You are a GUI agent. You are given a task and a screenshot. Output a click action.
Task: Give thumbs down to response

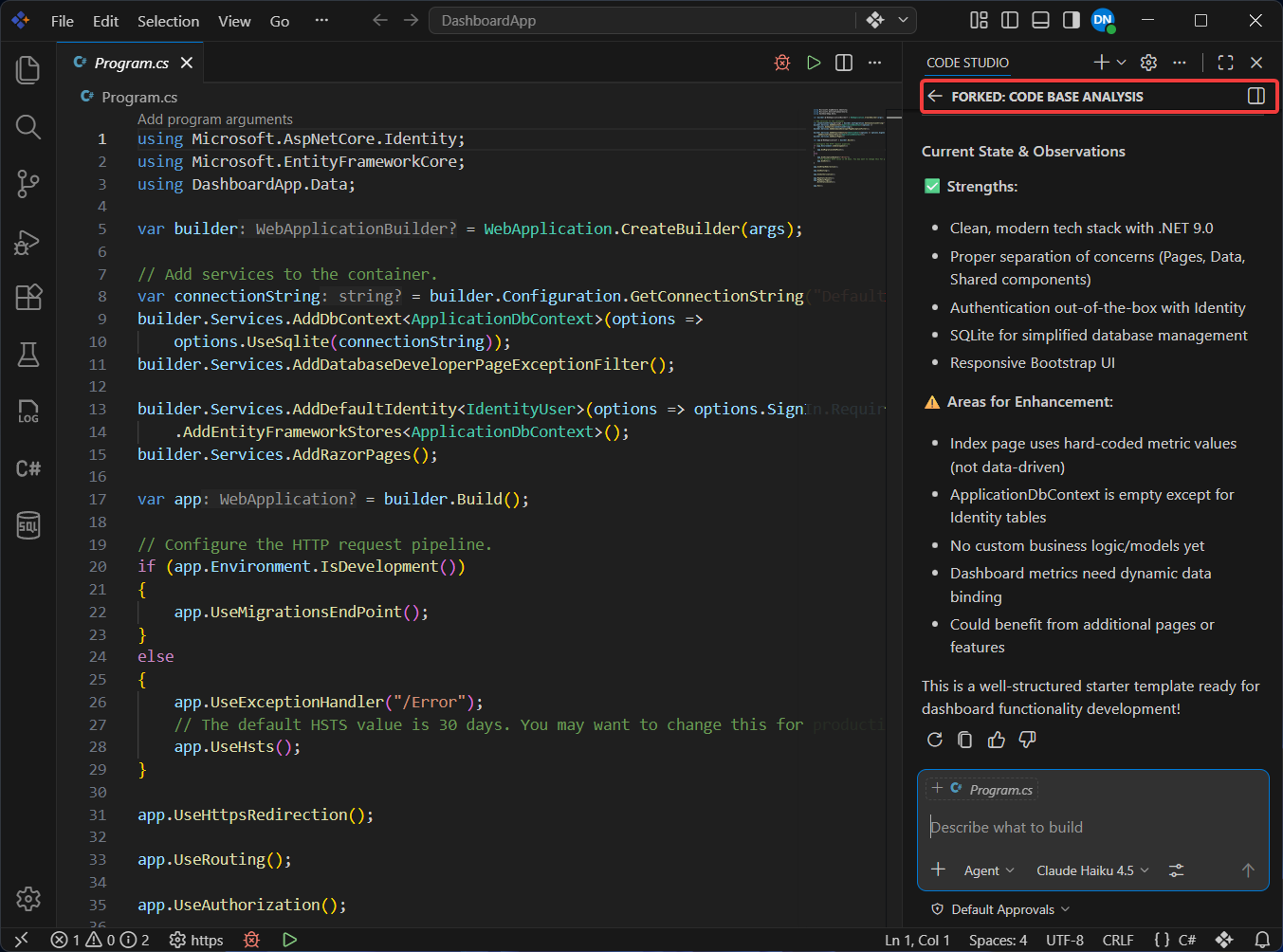pyautogui.click(x=1027, y=740)
